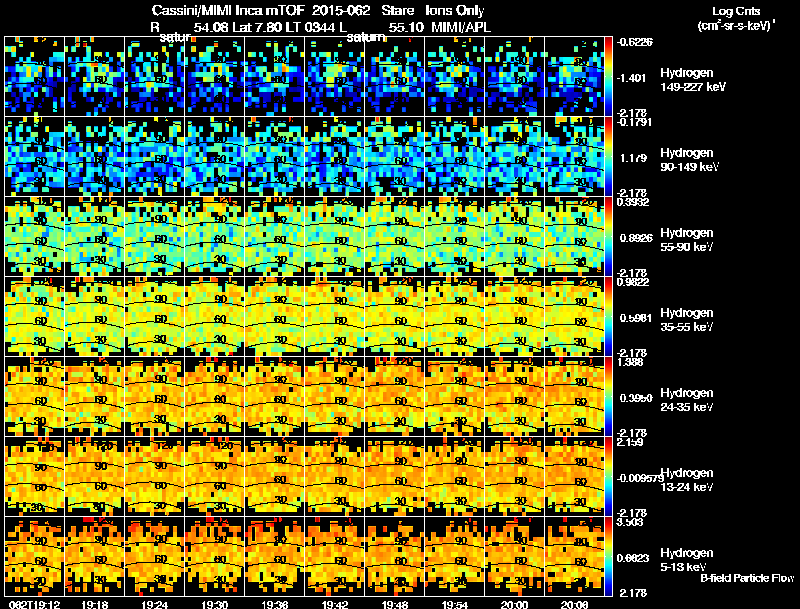The width and height of the screenshot is (800, 609).
Task: Click the 'Log Cnts' colorbar title
Action: coord(736,11)
